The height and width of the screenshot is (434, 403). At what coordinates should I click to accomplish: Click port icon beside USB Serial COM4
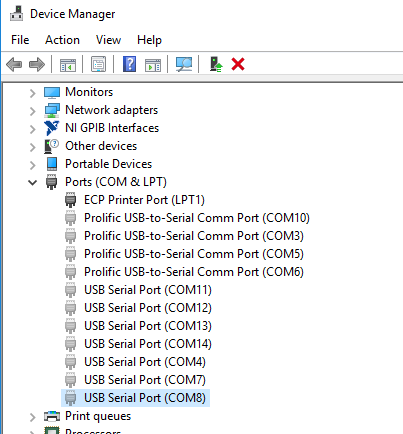coord(70,362)
